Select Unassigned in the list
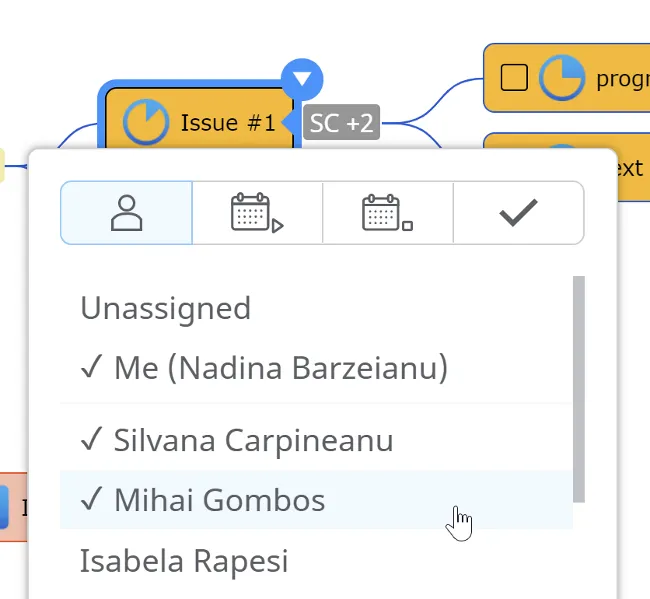The width and height of the screenshot is (650, 599). tap(166, 308)
